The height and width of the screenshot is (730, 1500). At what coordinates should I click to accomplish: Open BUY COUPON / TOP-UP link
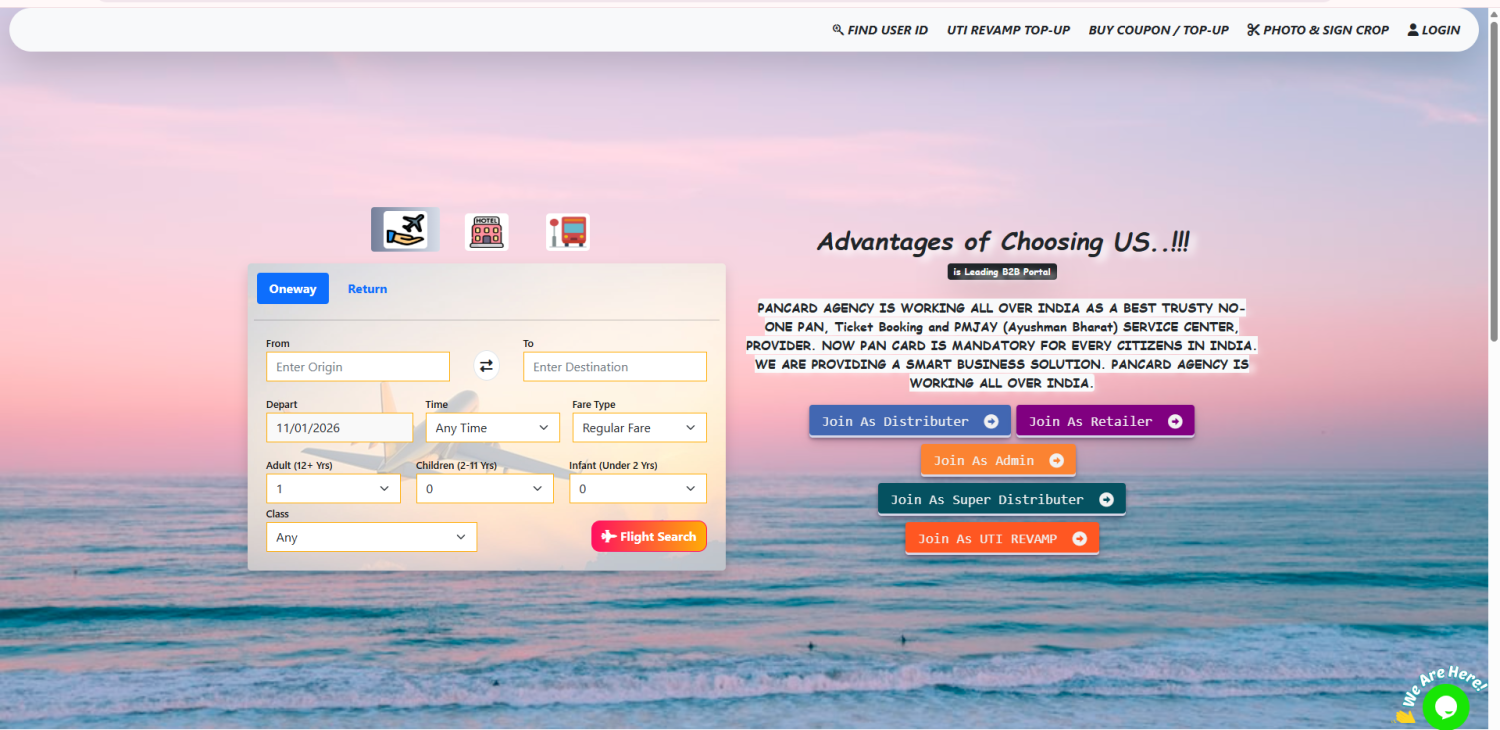[x=1159, y=30]
